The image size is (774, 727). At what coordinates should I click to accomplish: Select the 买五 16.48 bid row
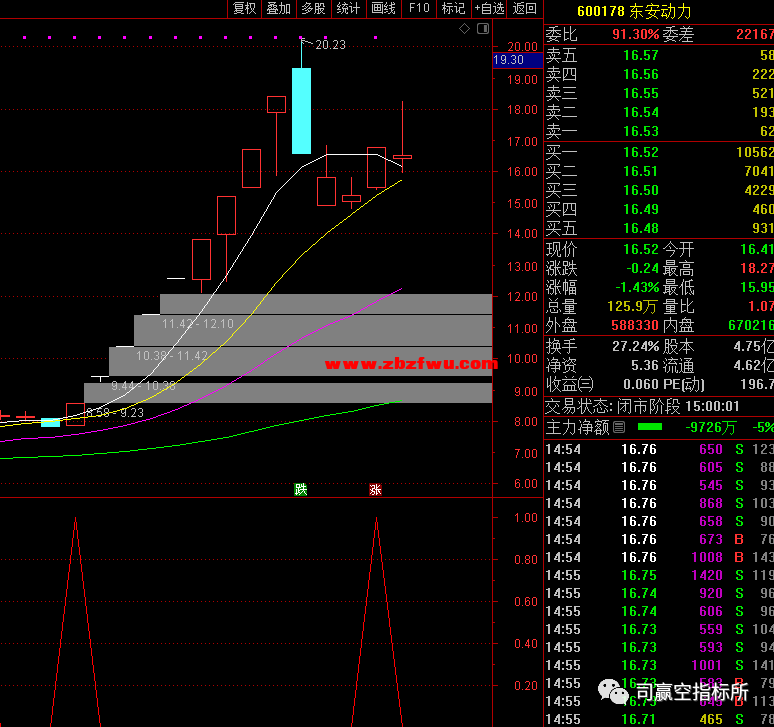659,228
